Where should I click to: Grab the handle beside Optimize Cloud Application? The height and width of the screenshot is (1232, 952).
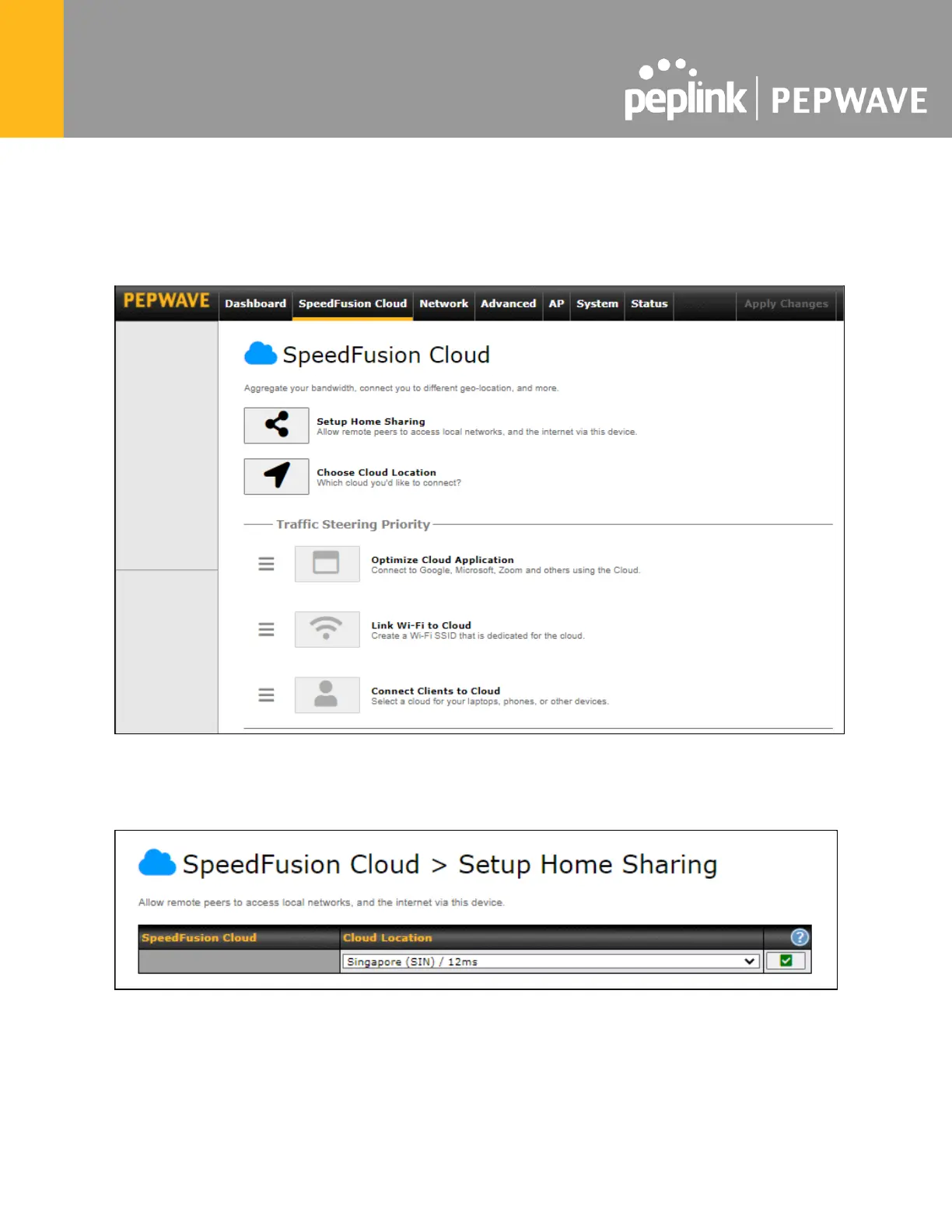(266, 564)
